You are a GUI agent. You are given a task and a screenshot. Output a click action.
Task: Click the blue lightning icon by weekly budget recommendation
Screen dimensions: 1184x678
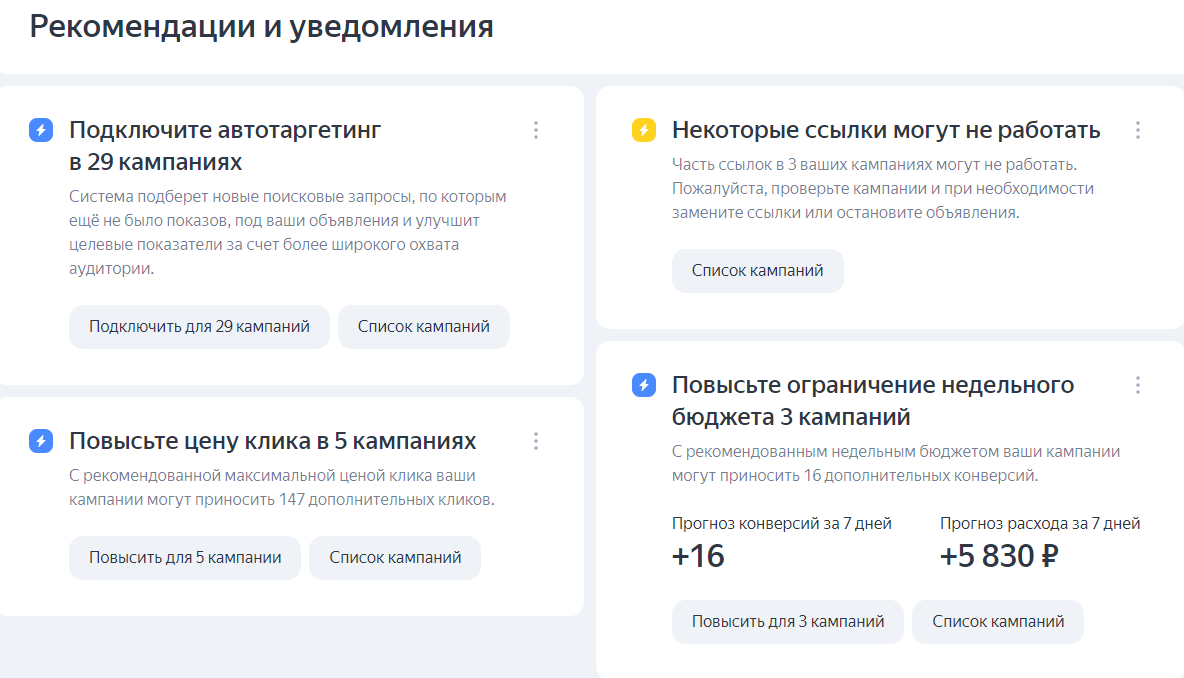click(x=644, y=385)
